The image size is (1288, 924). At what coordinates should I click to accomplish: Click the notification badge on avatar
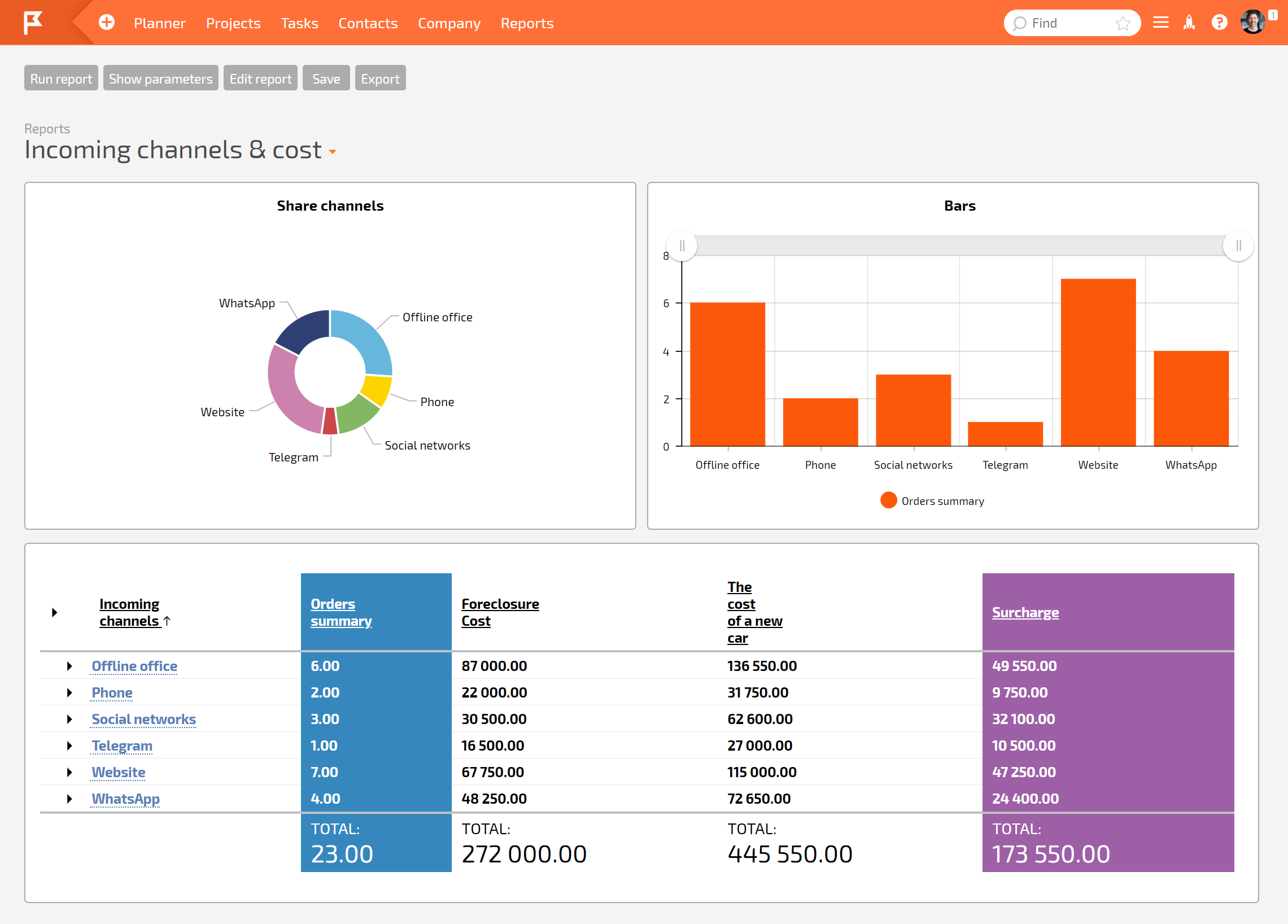(1273, 15)
